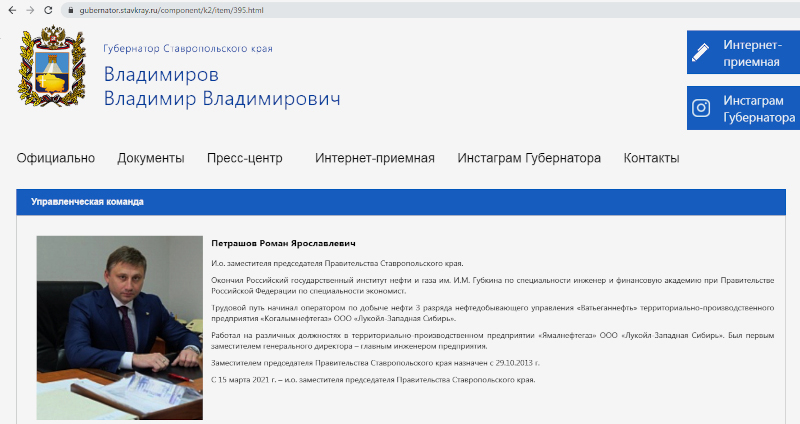Reload the page with the refresh icon
This screenshot has width=800, height=424.
click(48, 10)
